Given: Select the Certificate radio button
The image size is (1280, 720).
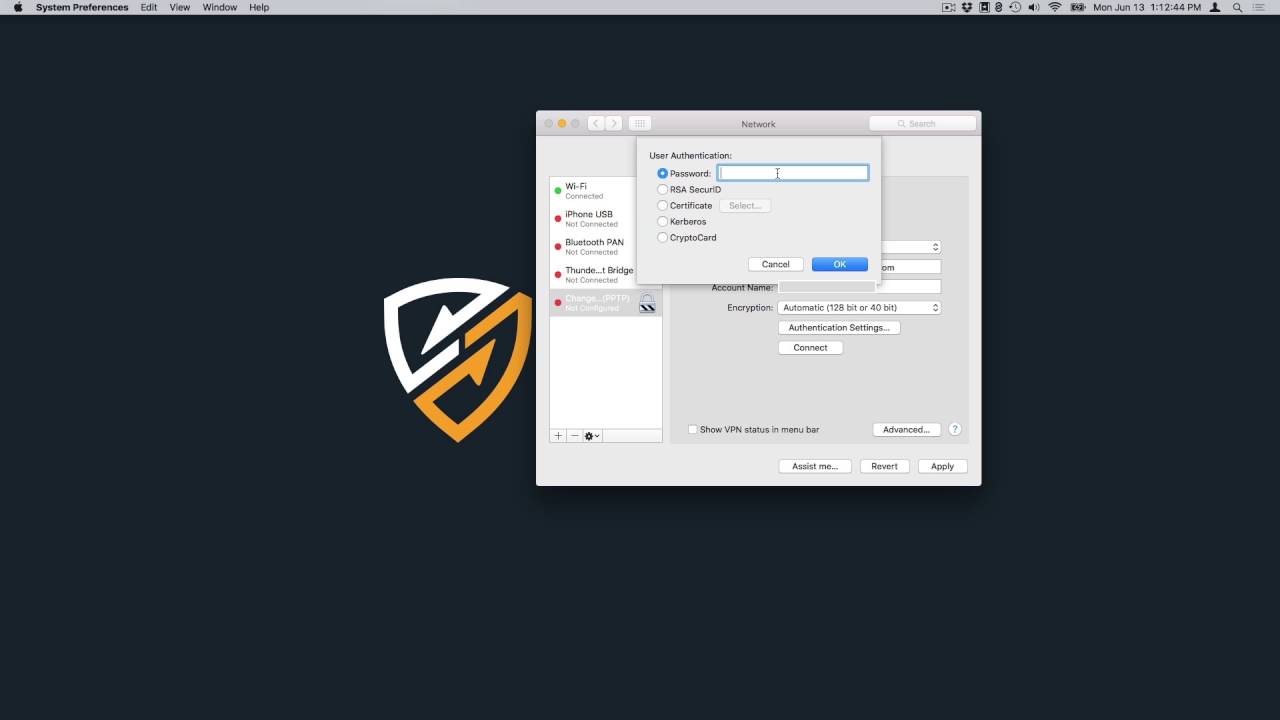Looking at the screenshot, I should click(x=662, y=205).
